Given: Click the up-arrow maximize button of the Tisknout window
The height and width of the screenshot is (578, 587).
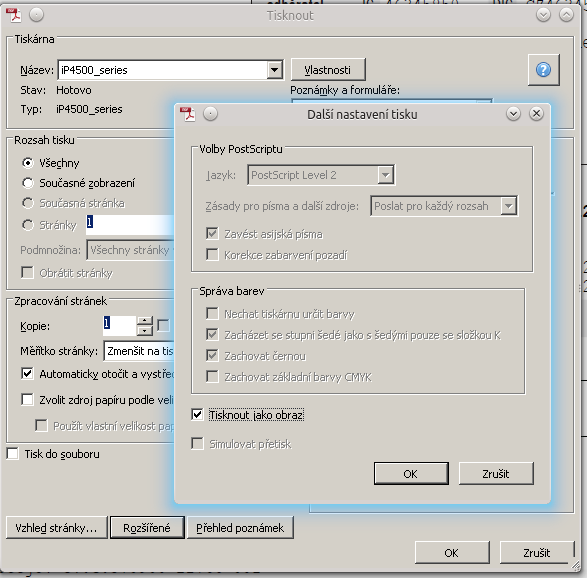Looking at the screenshot, I should 566,15.
